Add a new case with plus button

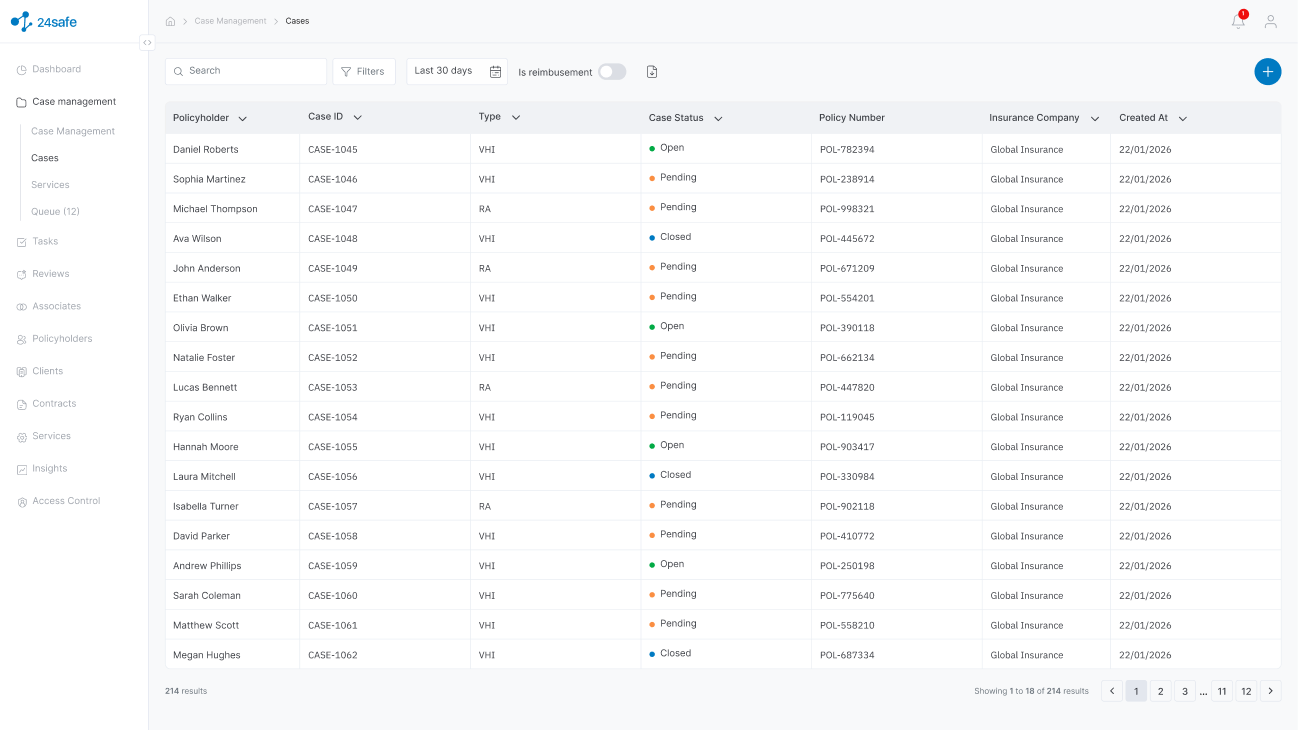(x=1267, y=71)
